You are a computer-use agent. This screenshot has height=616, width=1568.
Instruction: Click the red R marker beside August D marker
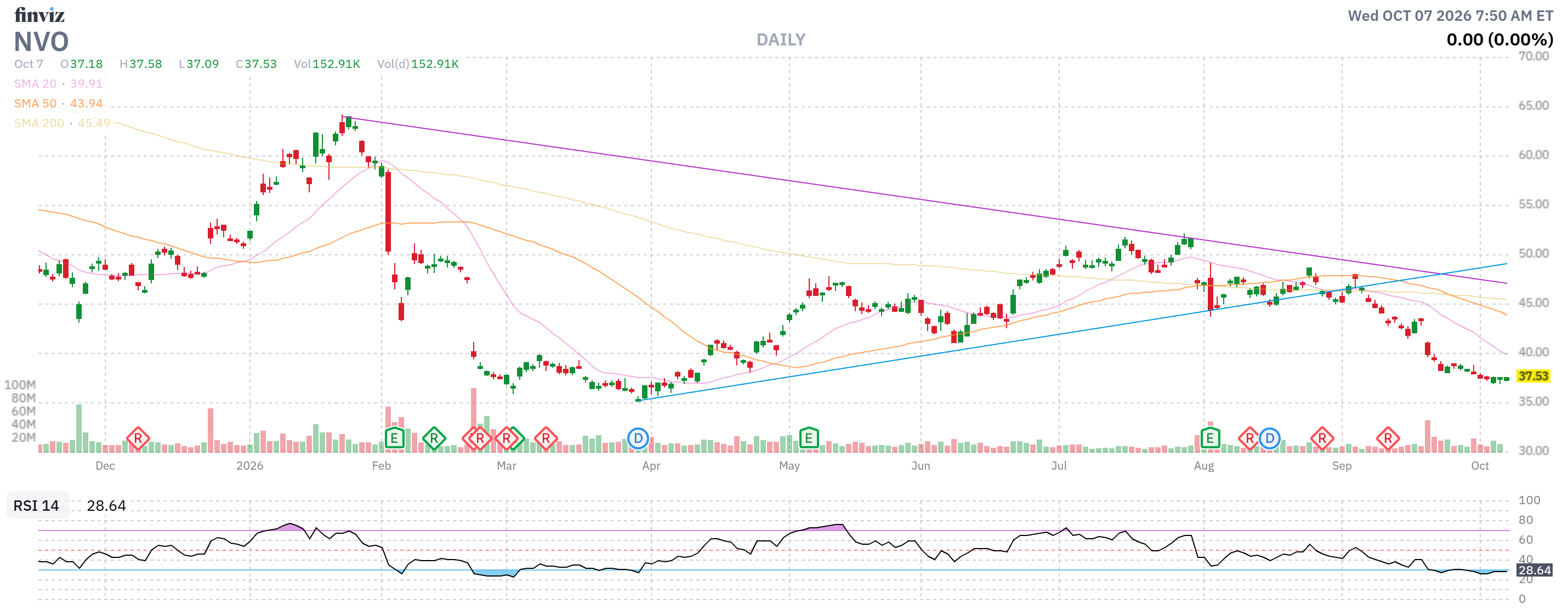coord(1249,438)
